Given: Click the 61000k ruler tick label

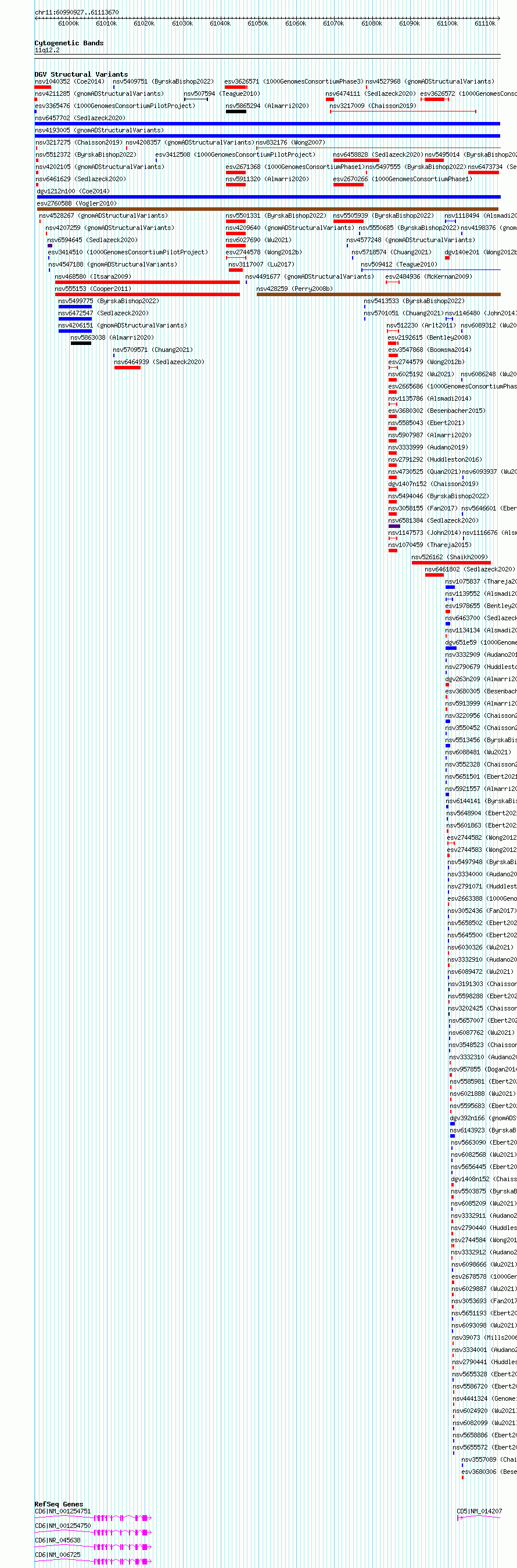Looking at the screenshot, I should [x=68, y=23].
